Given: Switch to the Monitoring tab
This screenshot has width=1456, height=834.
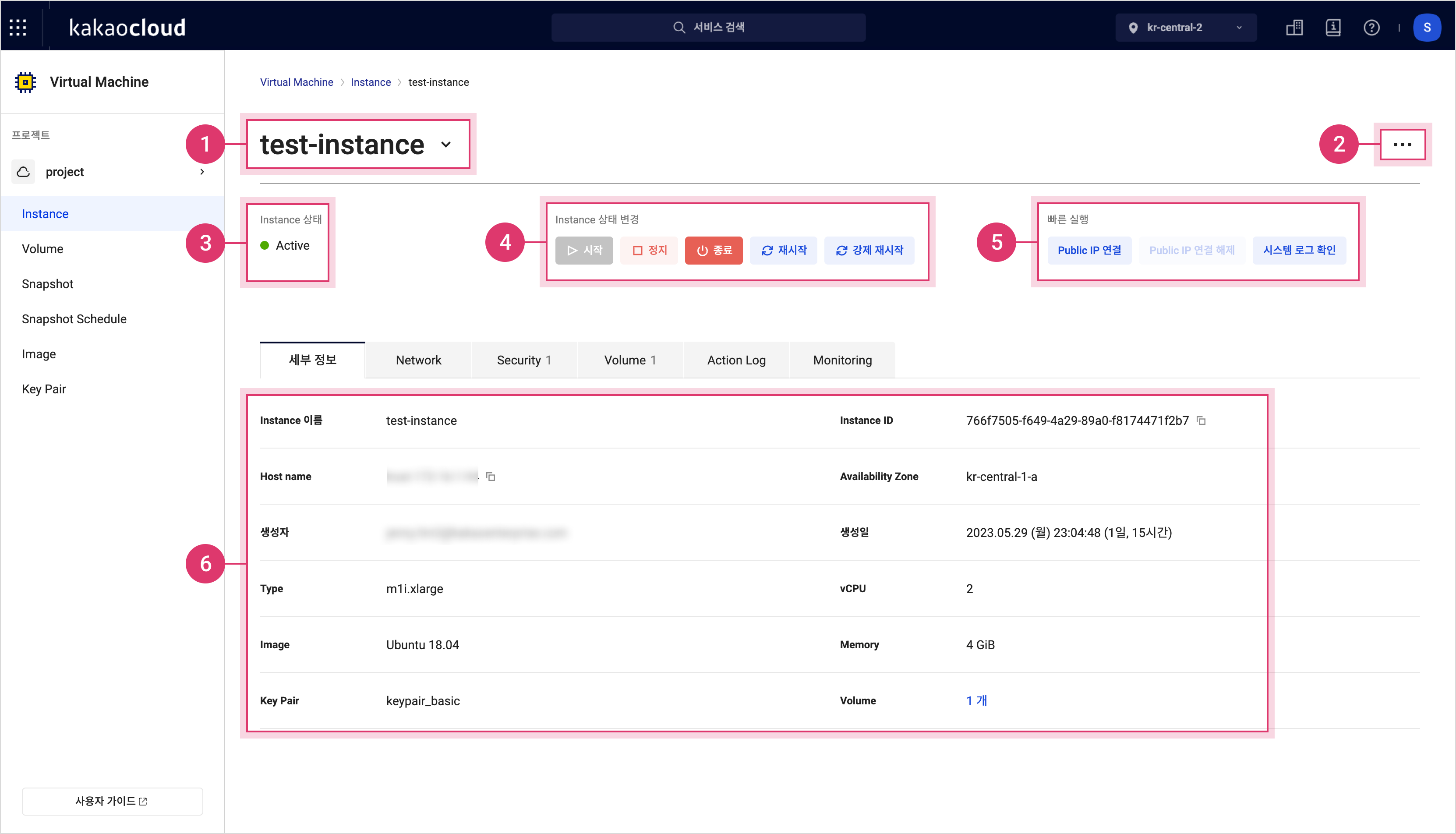Looking at the screenshot, I should 842,360.
